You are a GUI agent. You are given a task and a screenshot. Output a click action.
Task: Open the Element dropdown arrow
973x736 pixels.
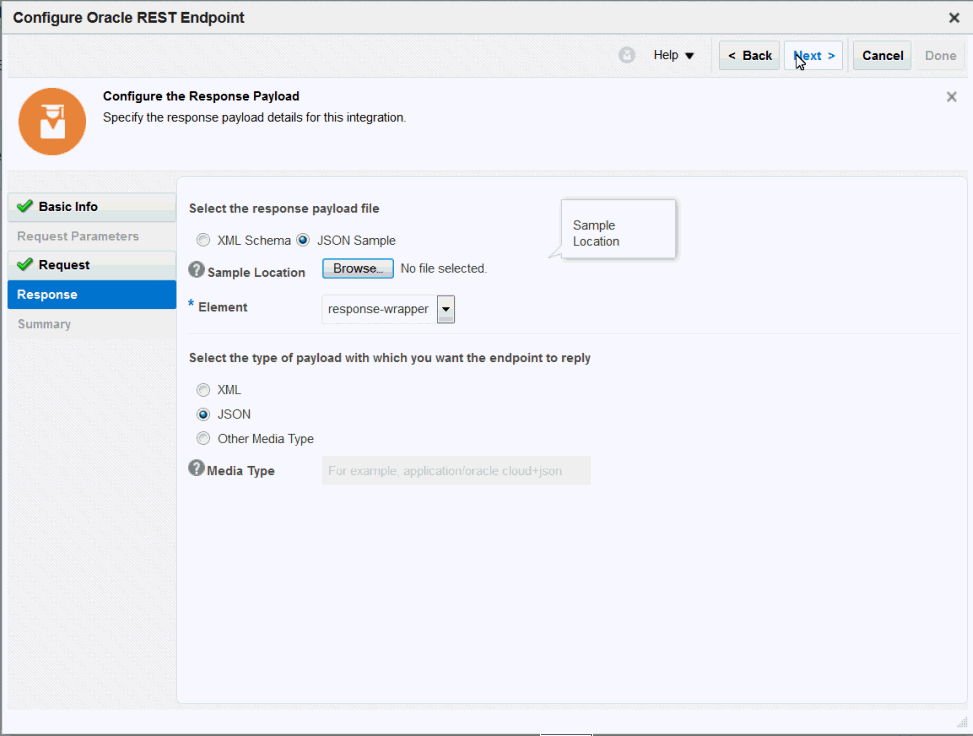coord(446,309)
